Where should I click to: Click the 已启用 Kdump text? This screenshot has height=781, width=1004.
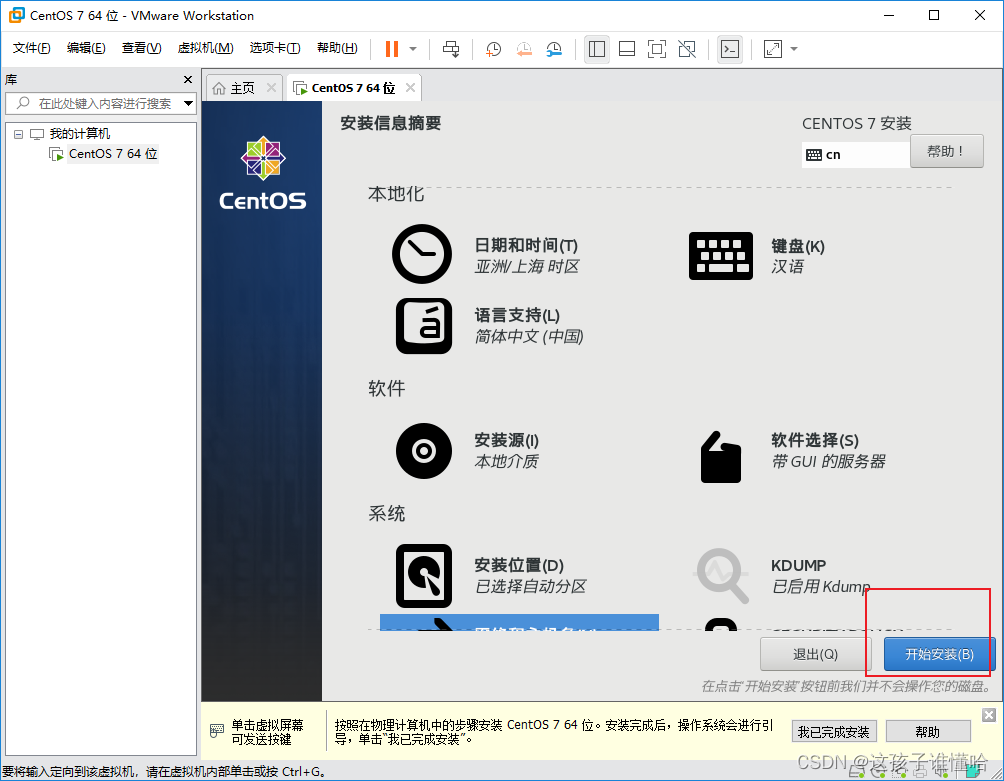click(820, 586)
